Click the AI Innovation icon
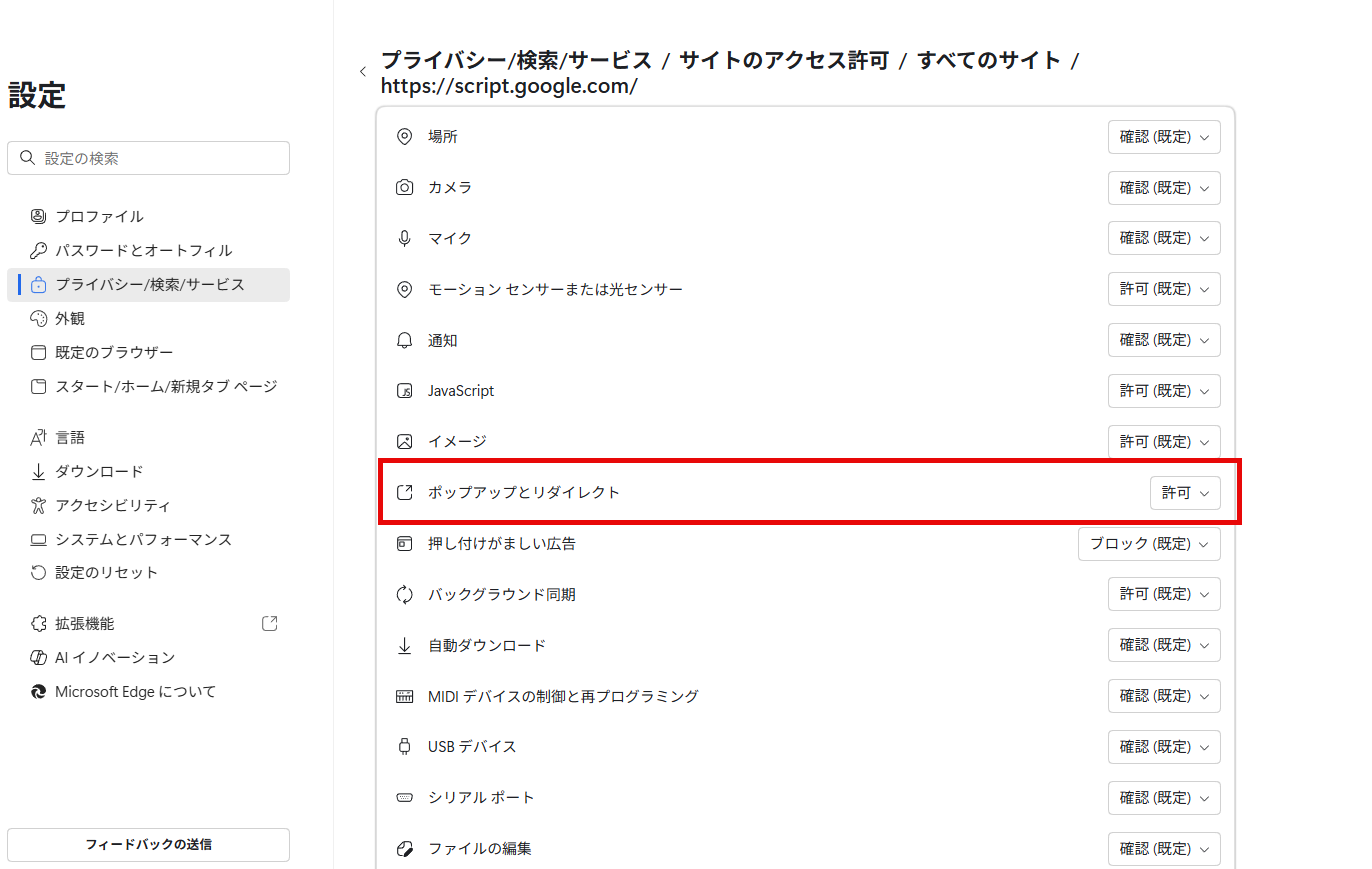This screenshot has height=869, width=1372. (39, 658)
